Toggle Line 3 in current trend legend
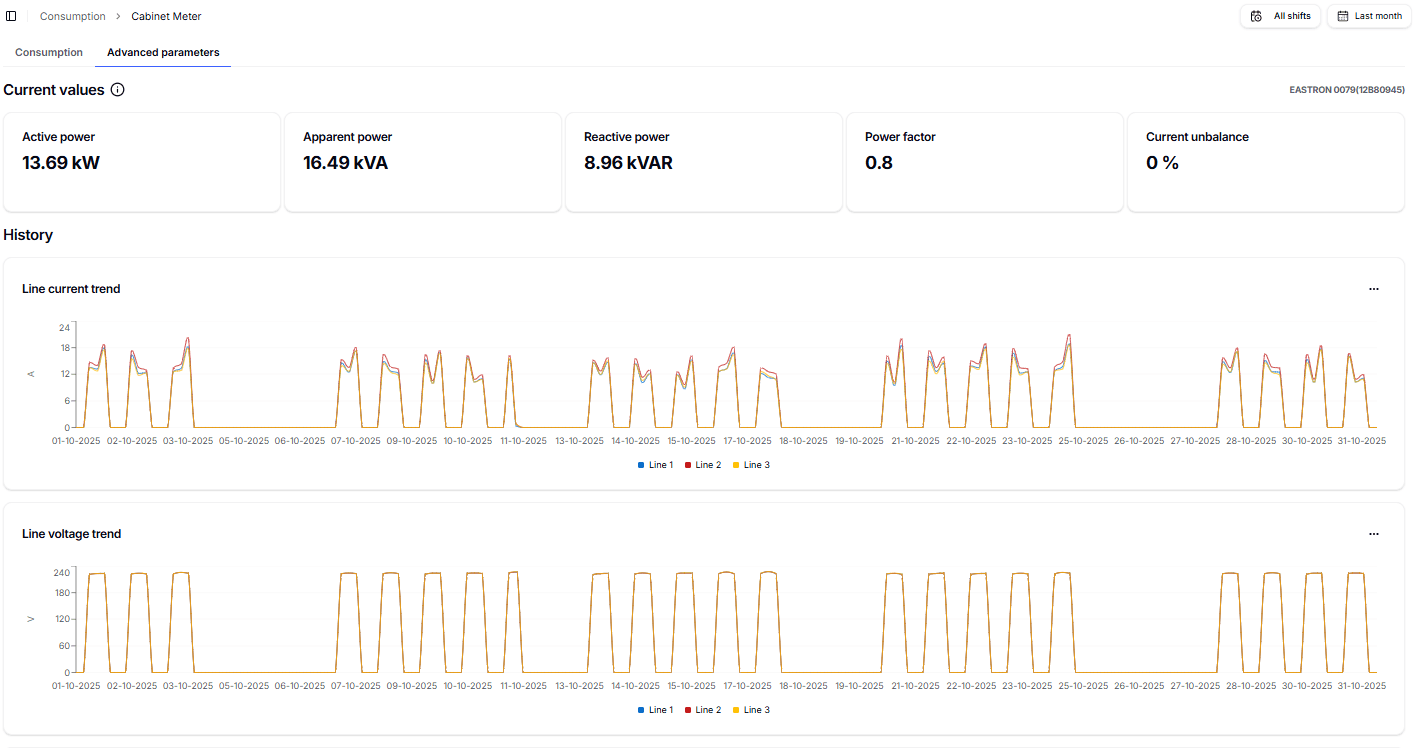 (x=751, y=465)
